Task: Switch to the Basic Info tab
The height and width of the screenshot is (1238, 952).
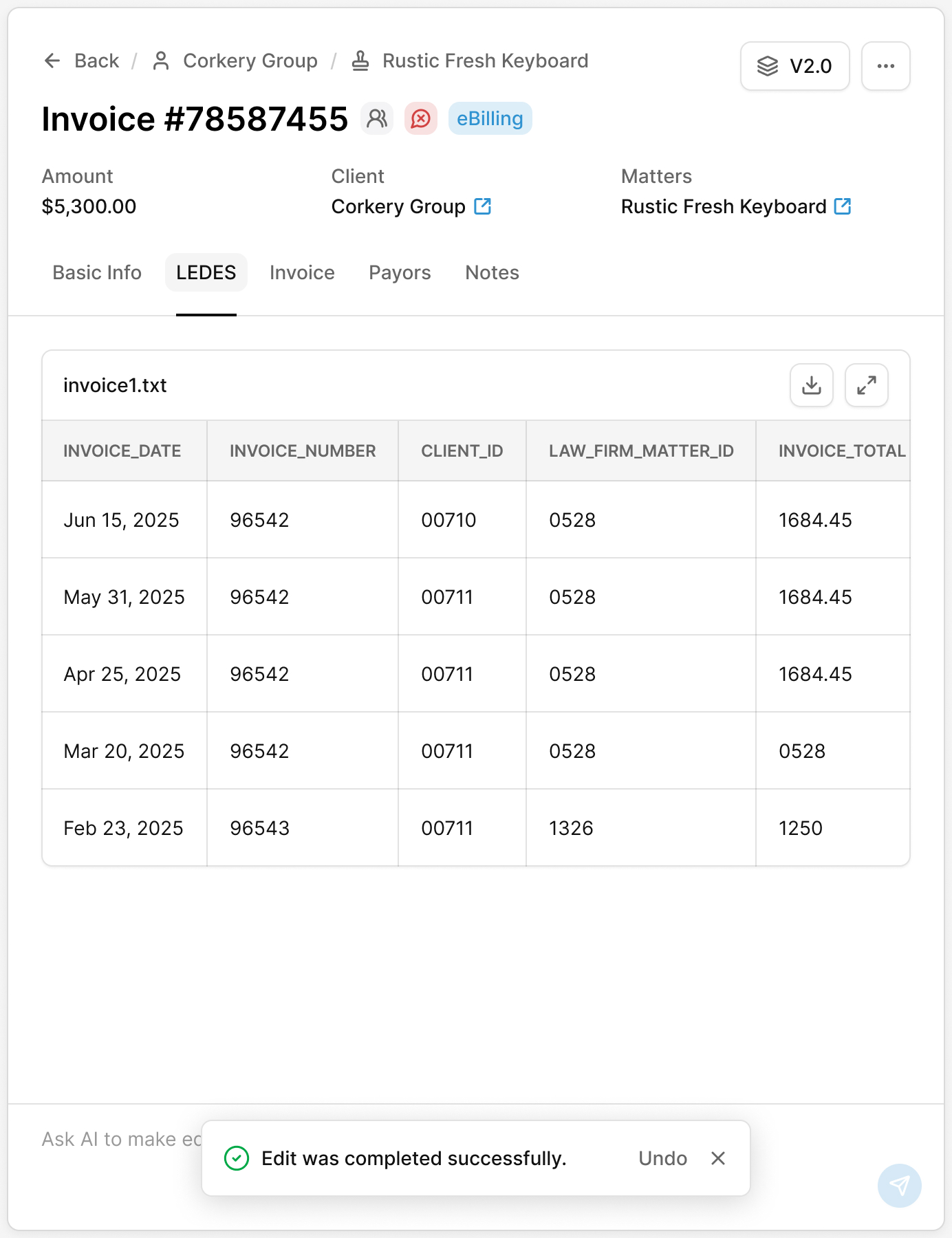Action: (x=97, y=273)
